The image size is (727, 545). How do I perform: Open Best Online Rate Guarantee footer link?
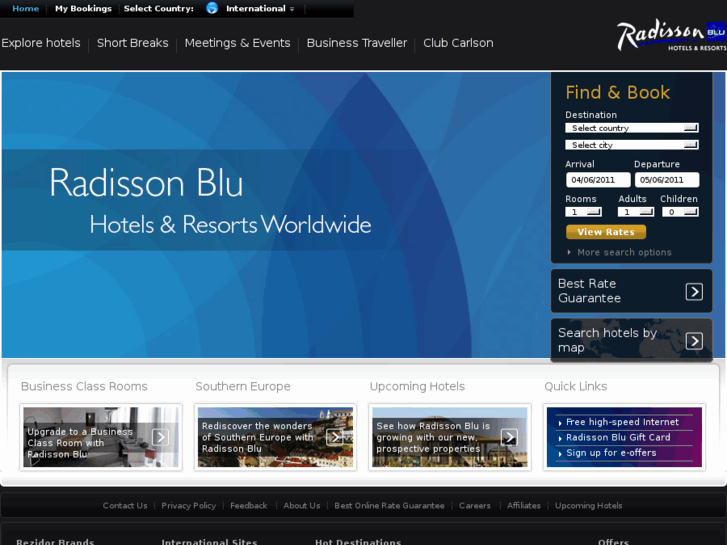click(389, 506)
